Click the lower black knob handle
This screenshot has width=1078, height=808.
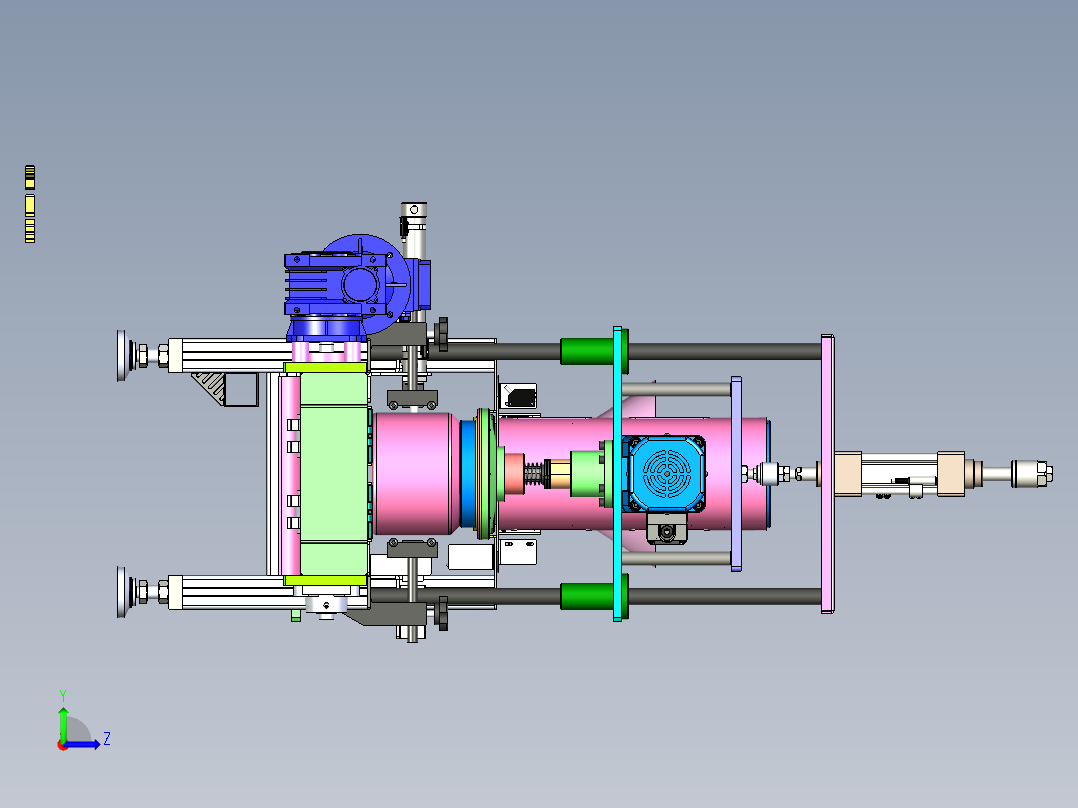(441, 613)
